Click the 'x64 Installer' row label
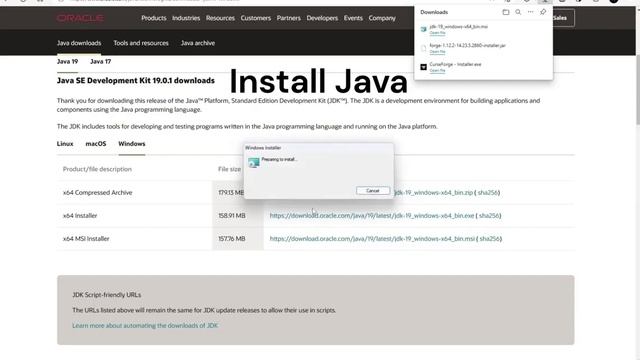Viewport: 640px width, 360px height. 80,216
